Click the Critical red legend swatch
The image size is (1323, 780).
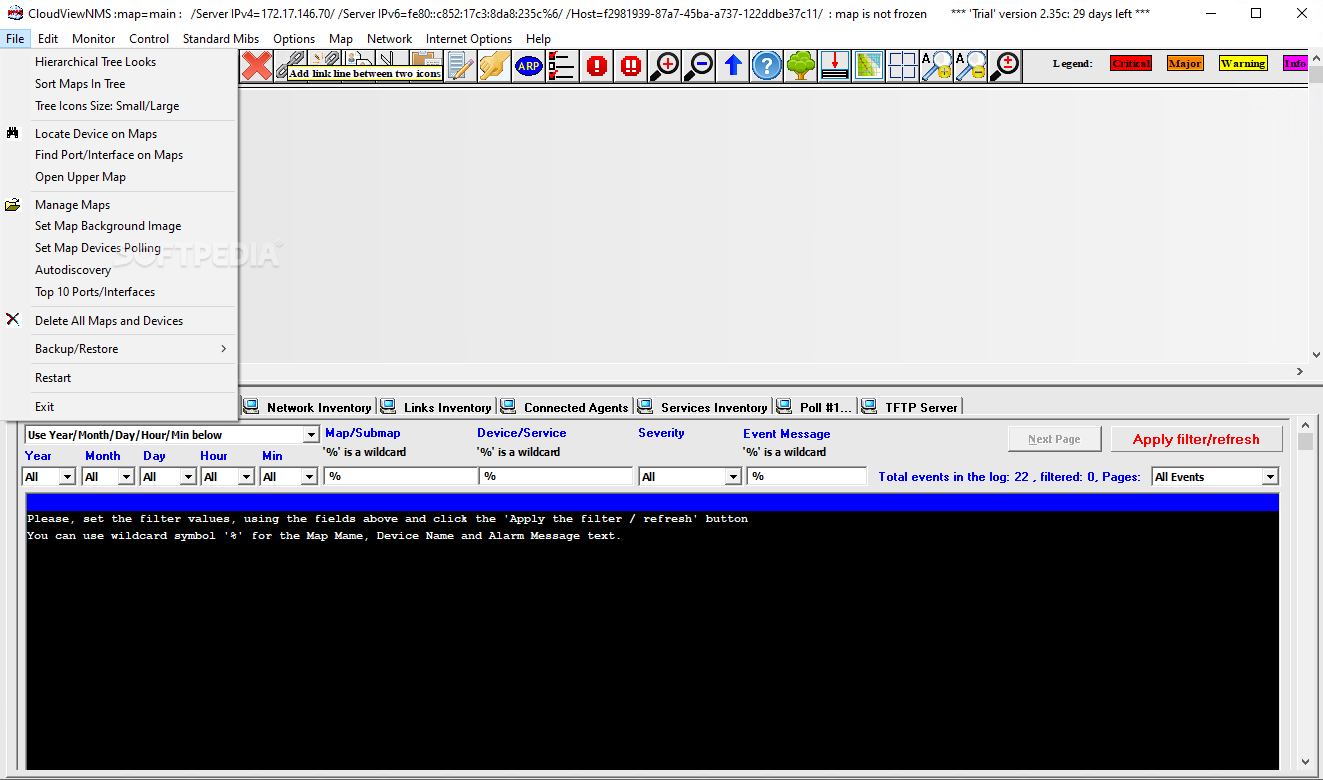click(1131, 63)
